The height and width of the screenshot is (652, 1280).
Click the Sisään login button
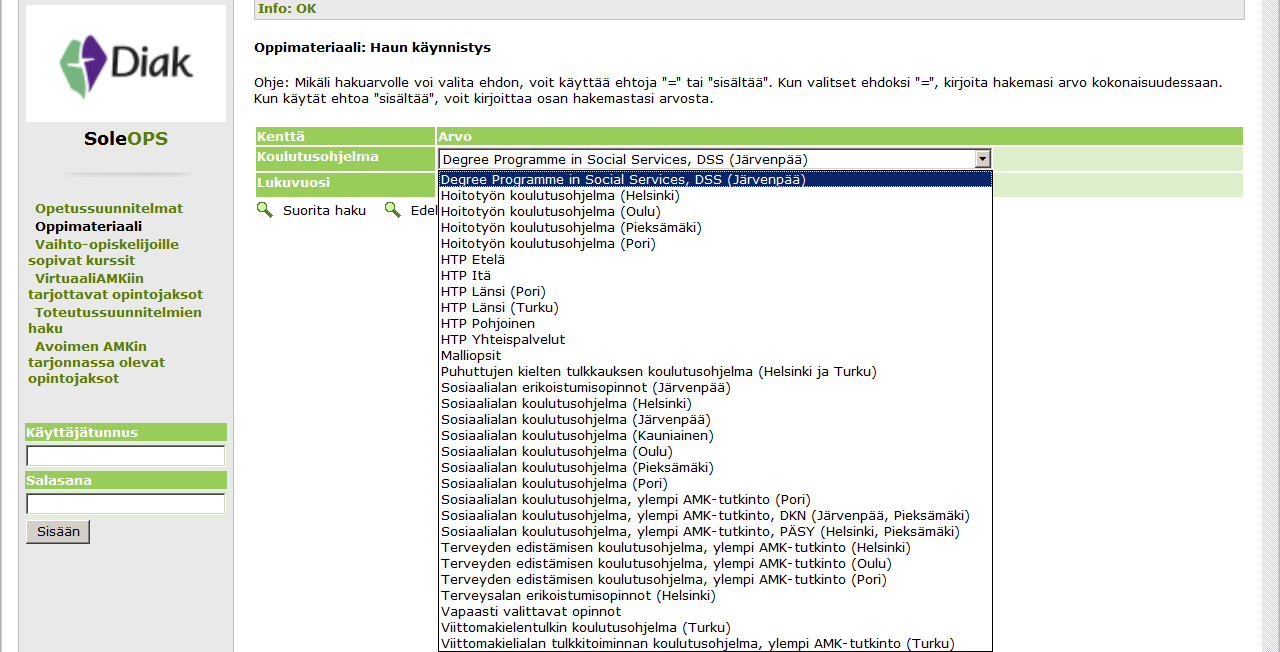coord(58,532)
